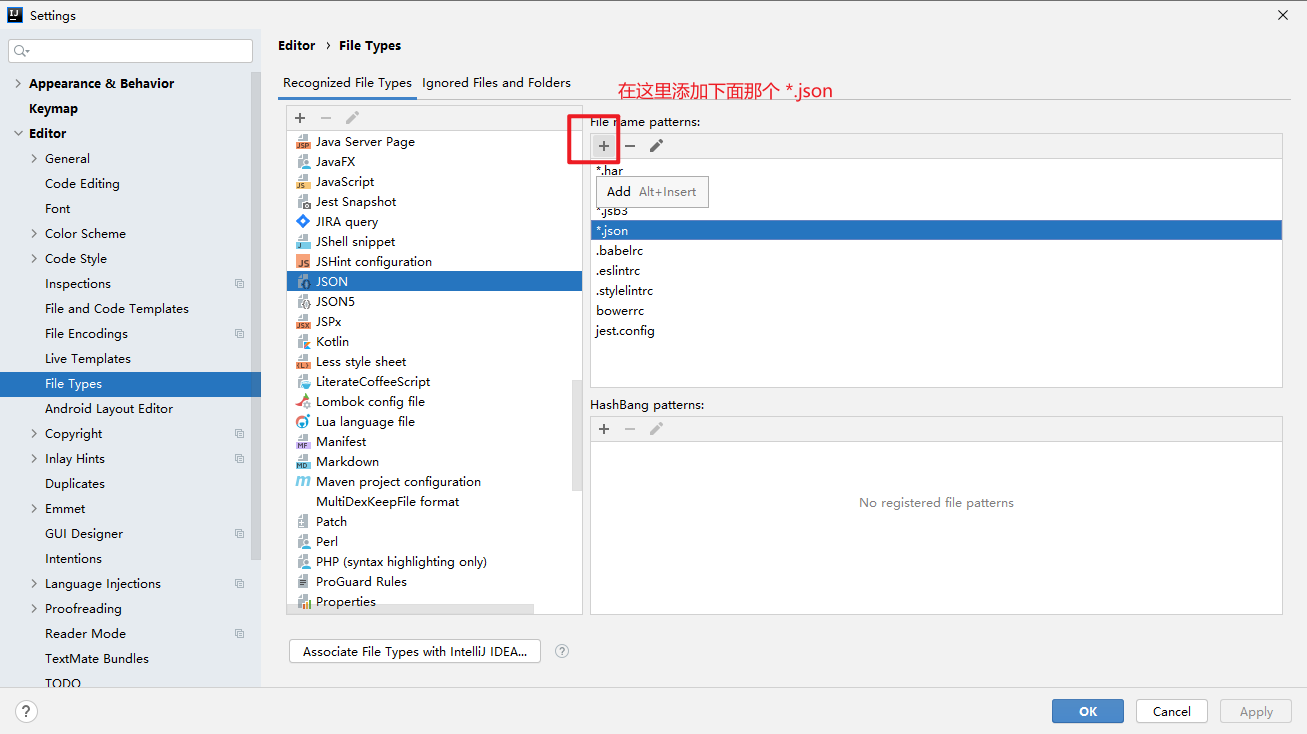
Task: Add a new HashBang pattern
Action: pos(604,429)
